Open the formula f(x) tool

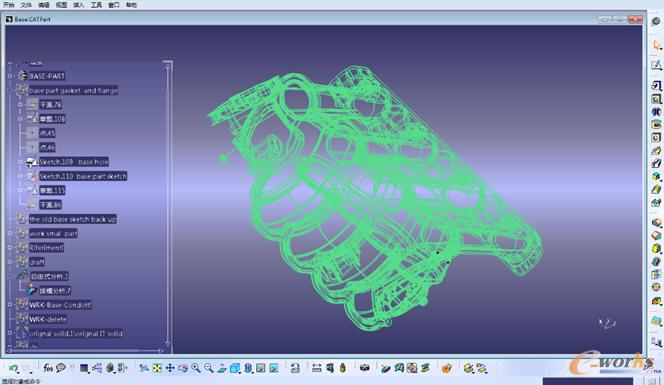(x=48, y=368)
